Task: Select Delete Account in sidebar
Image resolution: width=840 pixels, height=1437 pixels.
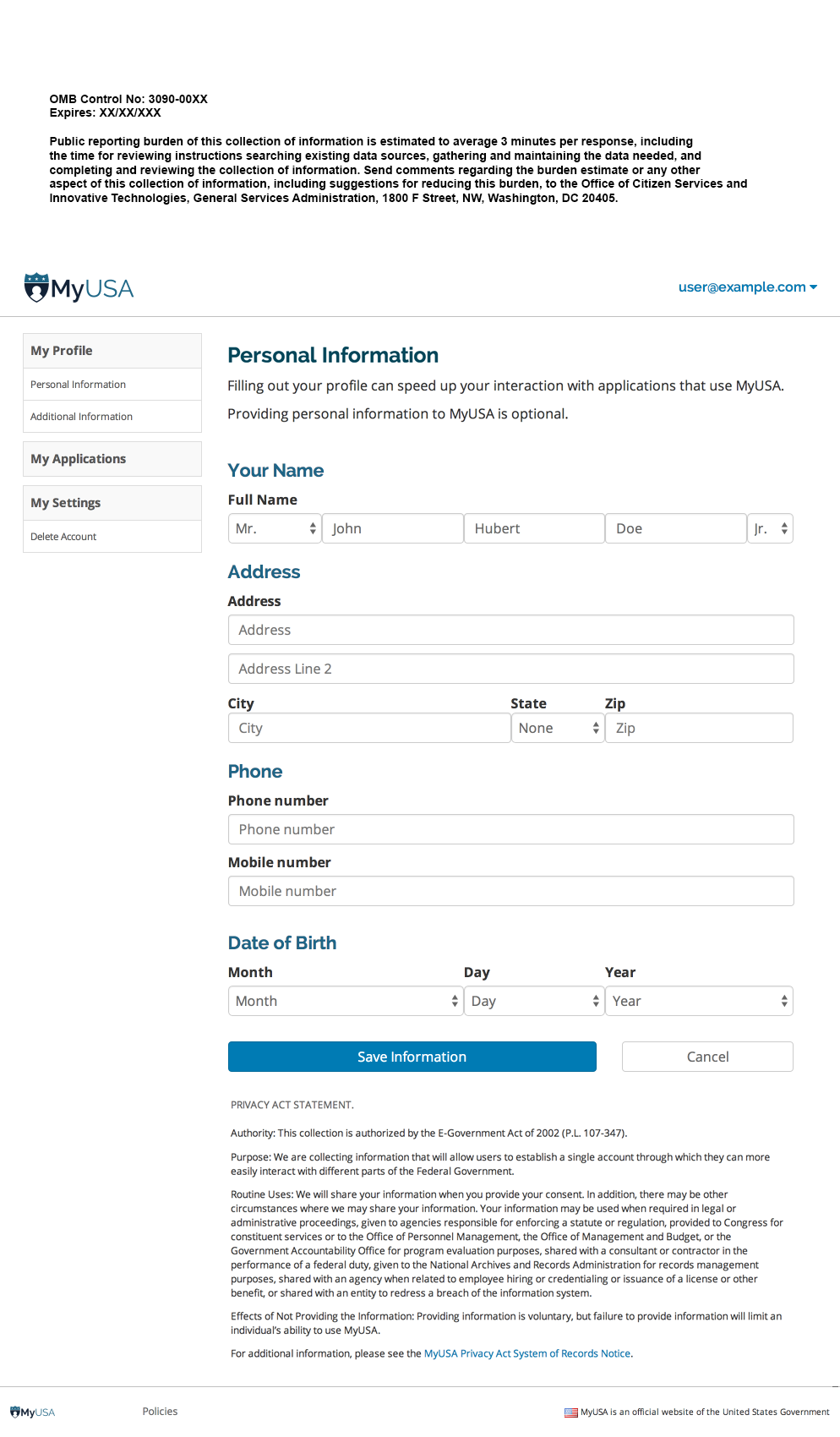Action: [63, 537]
